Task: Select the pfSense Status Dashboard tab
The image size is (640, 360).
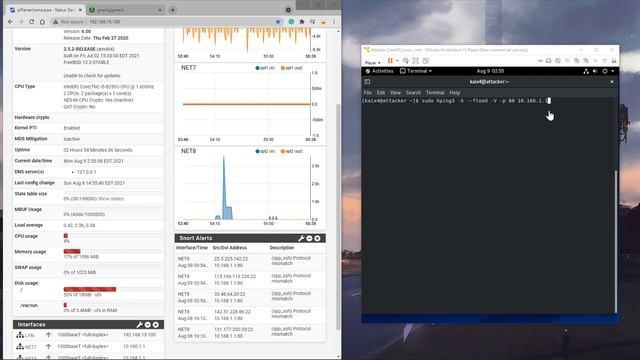Action: coord(45,10)
